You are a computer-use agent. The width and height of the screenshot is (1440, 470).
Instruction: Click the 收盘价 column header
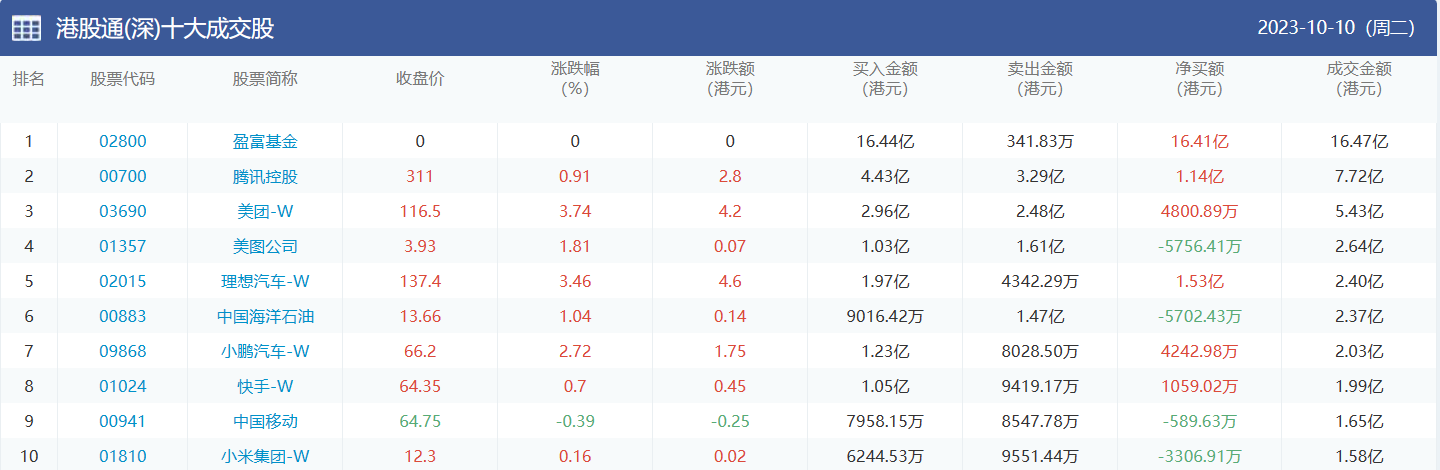point(420,79)
